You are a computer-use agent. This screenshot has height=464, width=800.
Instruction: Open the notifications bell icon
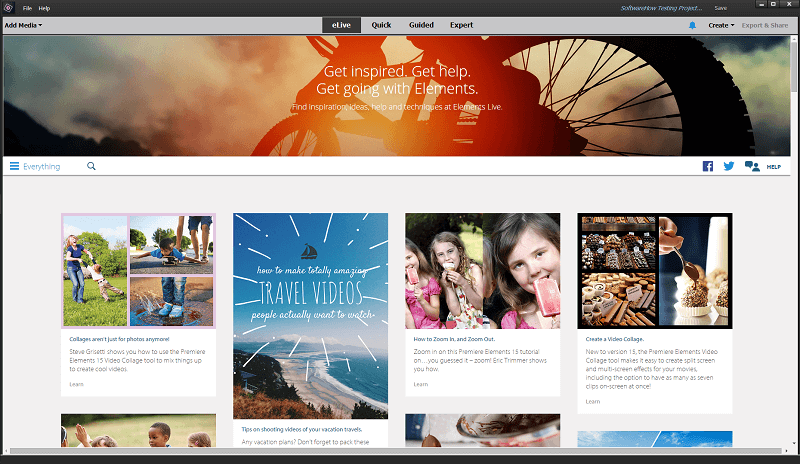692,25
